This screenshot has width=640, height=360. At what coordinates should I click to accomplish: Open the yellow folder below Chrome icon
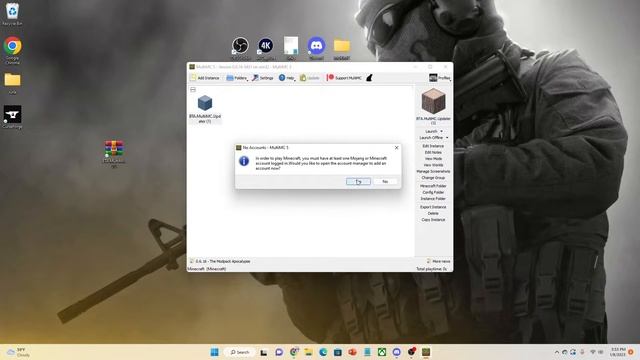pyautogui.click(x=12, y=83)
